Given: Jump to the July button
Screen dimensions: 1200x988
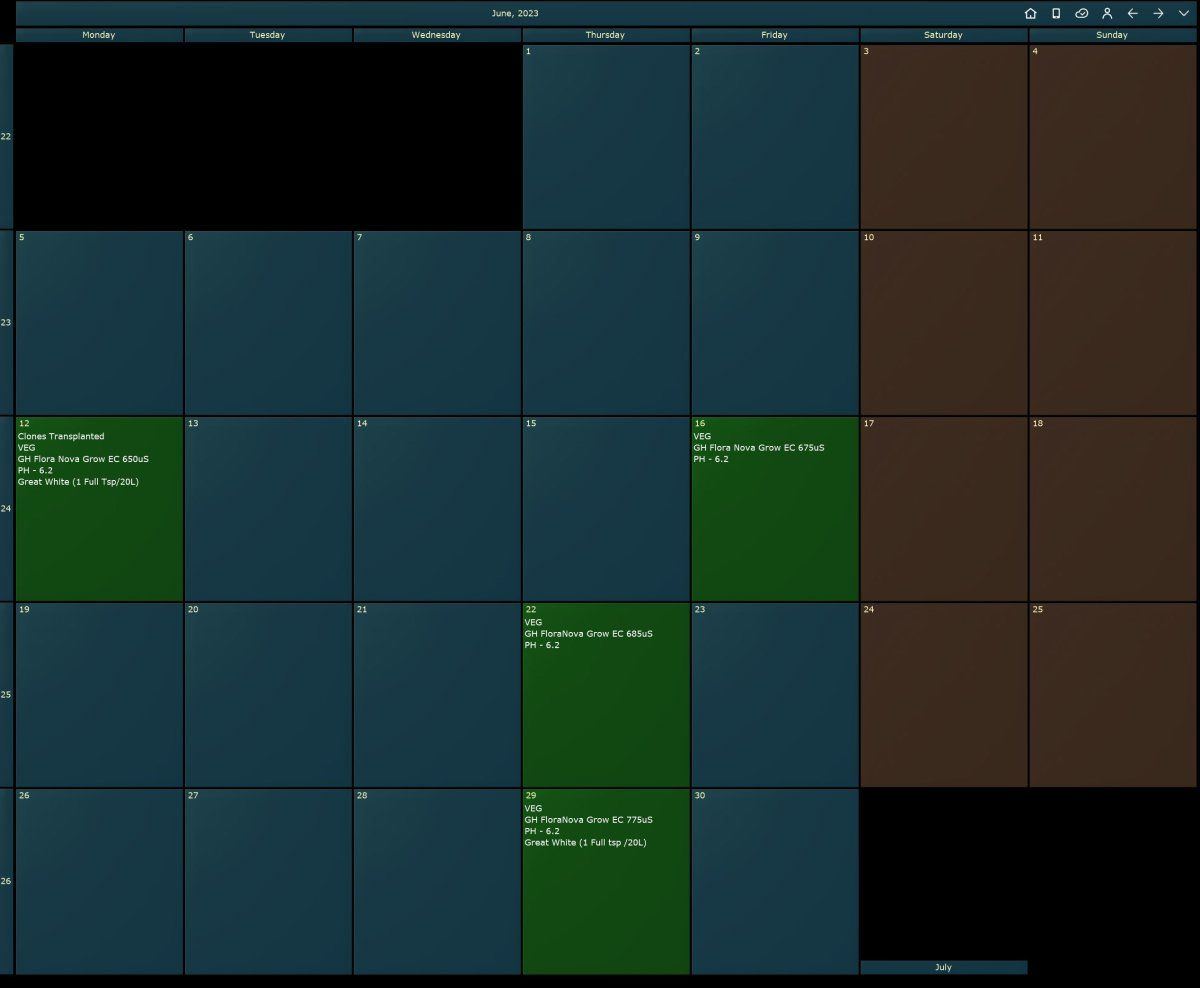Looking at the screenshot, I should [x=943, y=967].
